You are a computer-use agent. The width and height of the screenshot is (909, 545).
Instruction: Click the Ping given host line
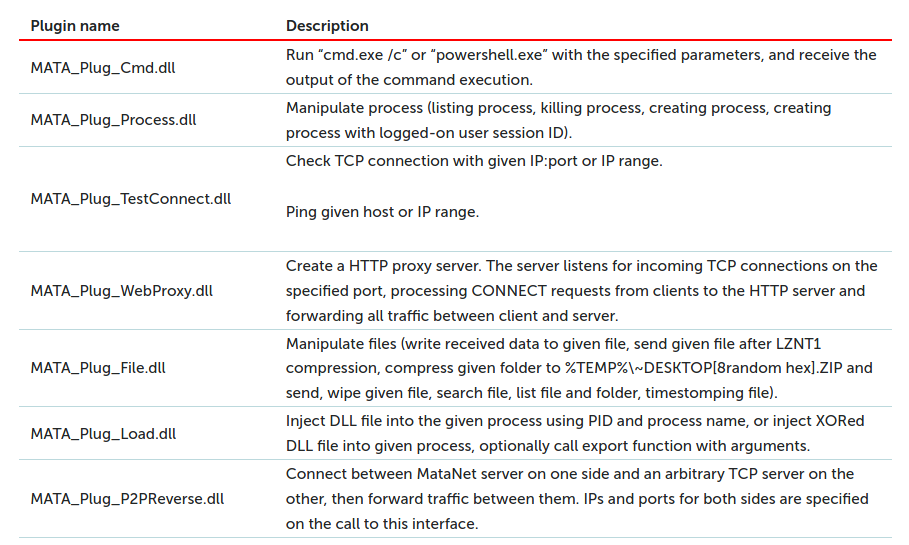pos(382,212)
